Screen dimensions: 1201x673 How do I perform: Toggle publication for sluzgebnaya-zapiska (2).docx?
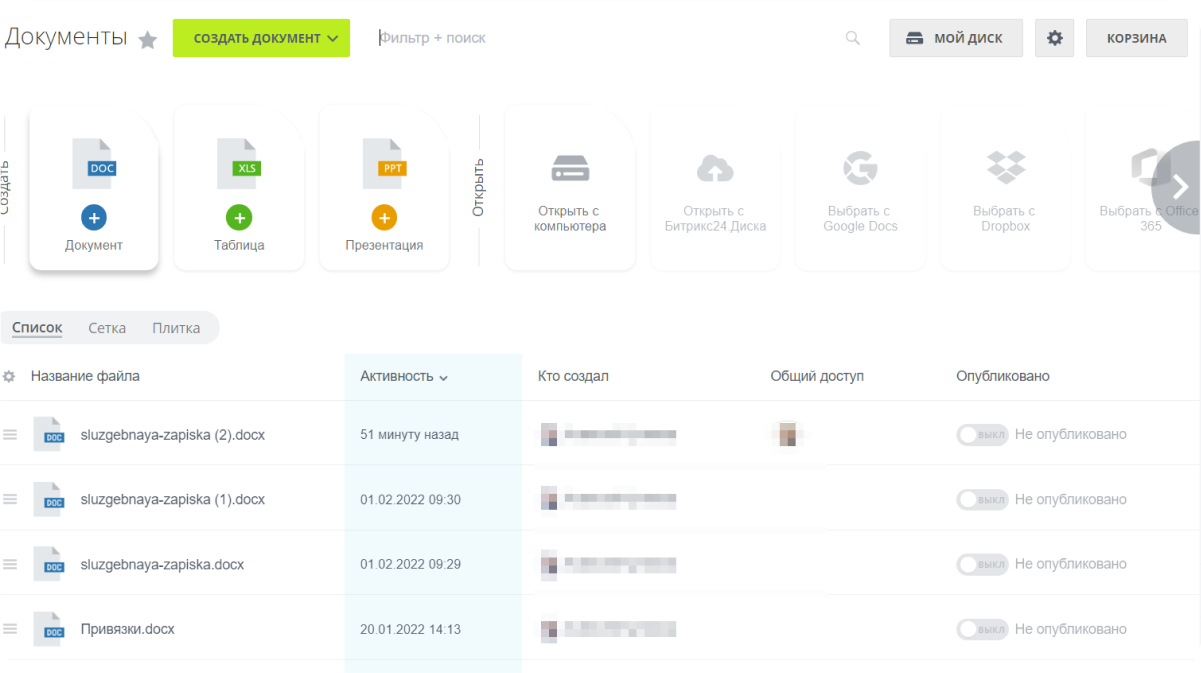[982, 435]
